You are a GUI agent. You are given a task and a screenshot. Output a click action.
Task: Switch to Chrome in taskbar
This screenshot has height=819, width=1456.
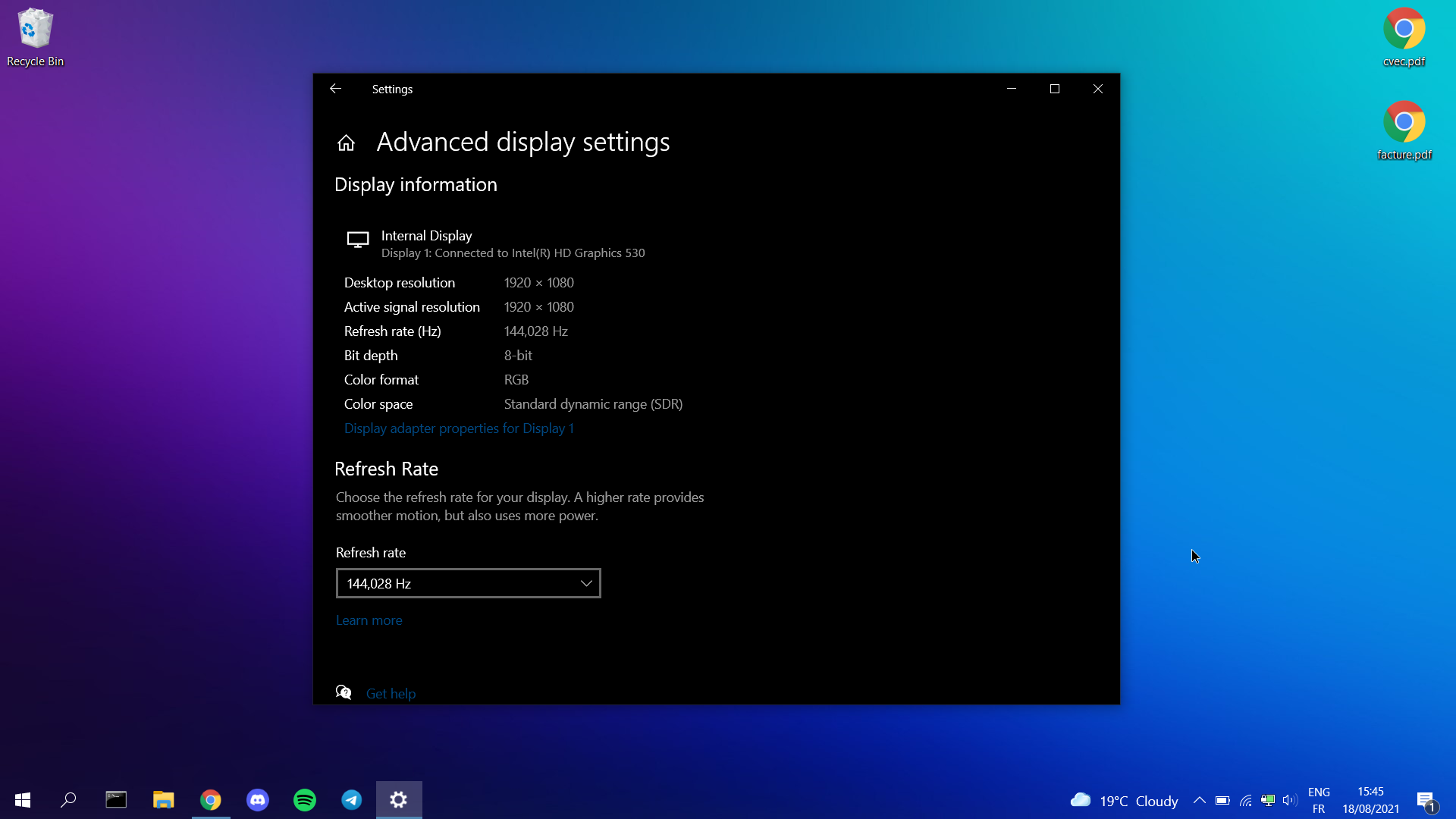pos(211,800)
